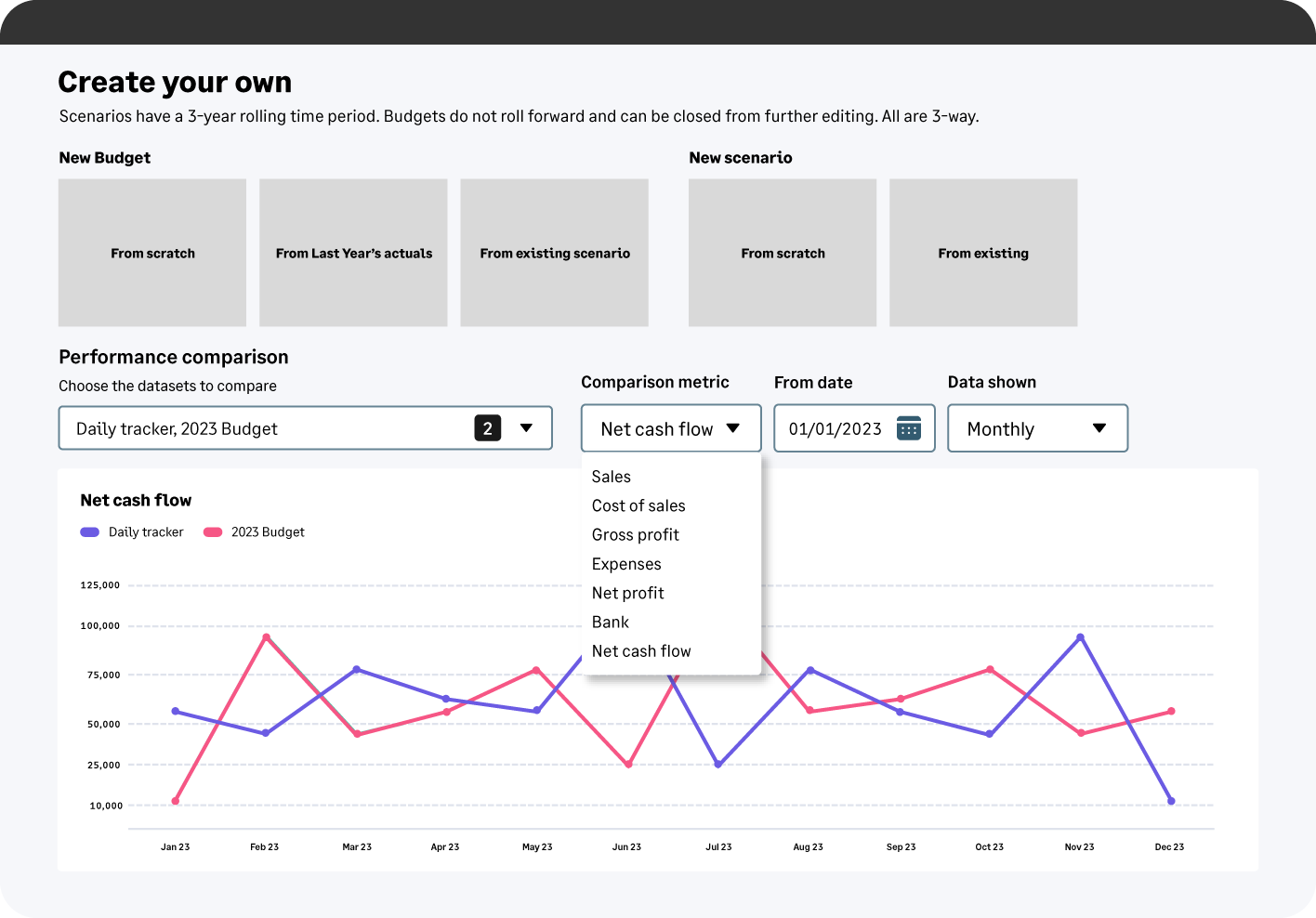
Task: Create budget From Last Year's actuals
Action: (353, 253)
